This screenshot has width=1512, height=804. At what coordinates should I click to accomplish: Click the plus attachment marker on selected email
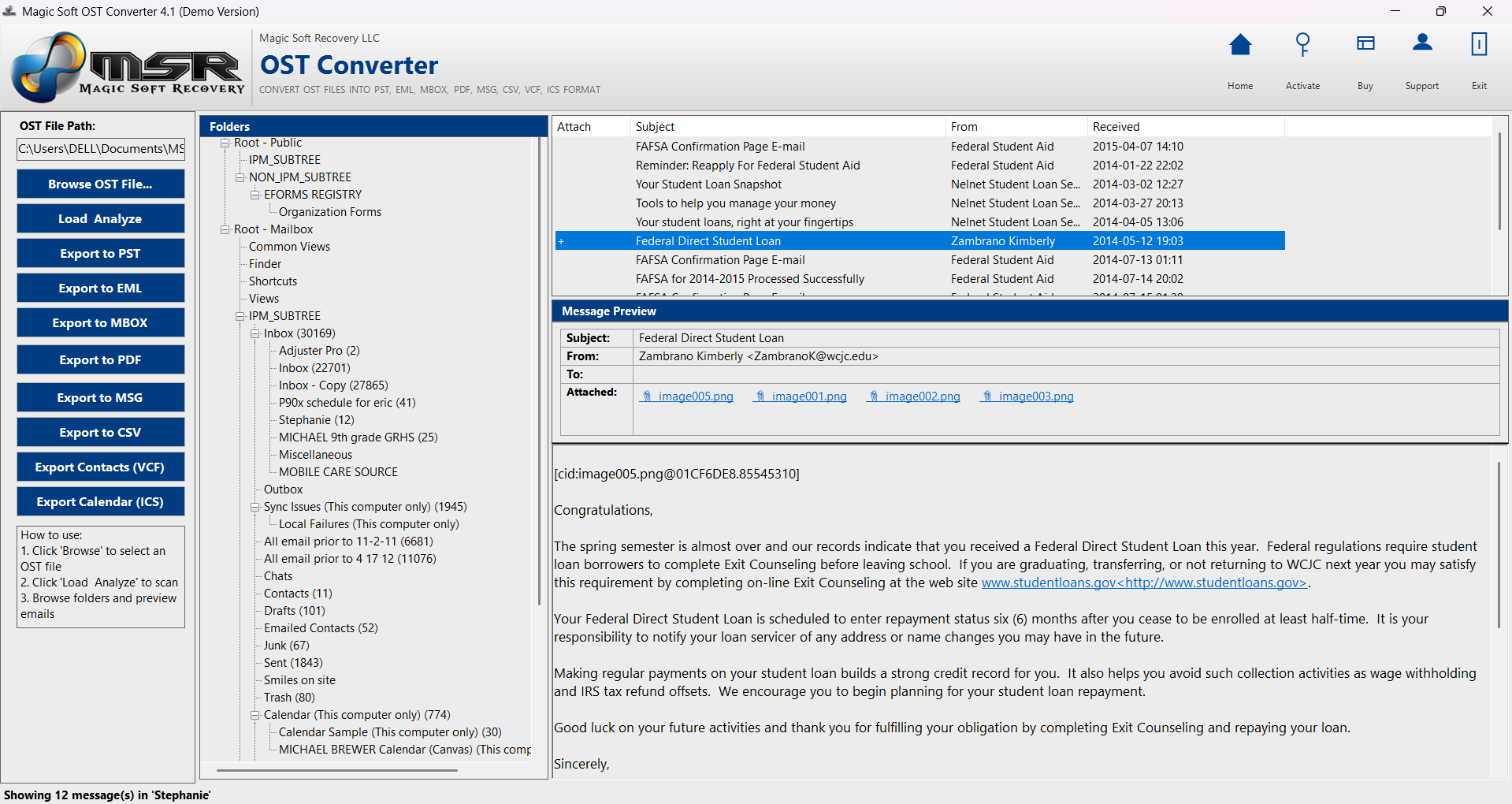(561, 241)
